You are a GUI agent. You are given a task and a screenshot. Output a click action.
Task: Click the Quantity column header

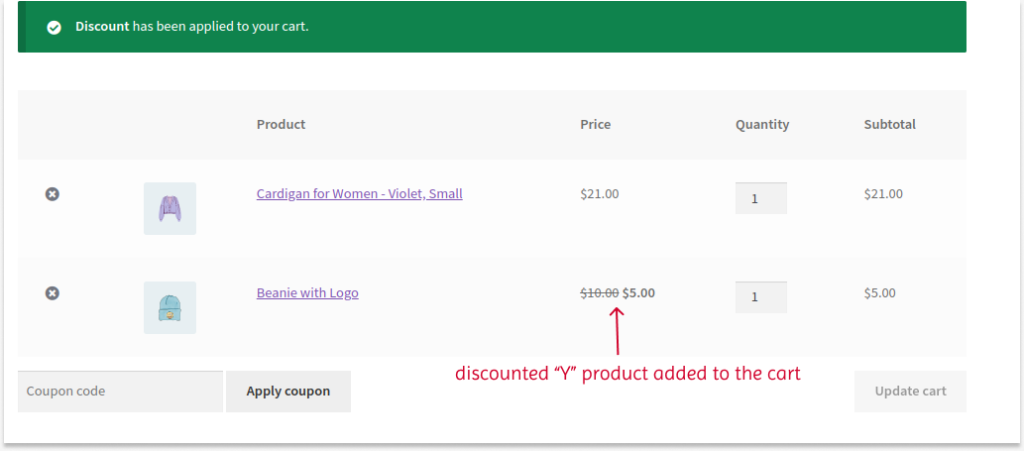(762, 125)
